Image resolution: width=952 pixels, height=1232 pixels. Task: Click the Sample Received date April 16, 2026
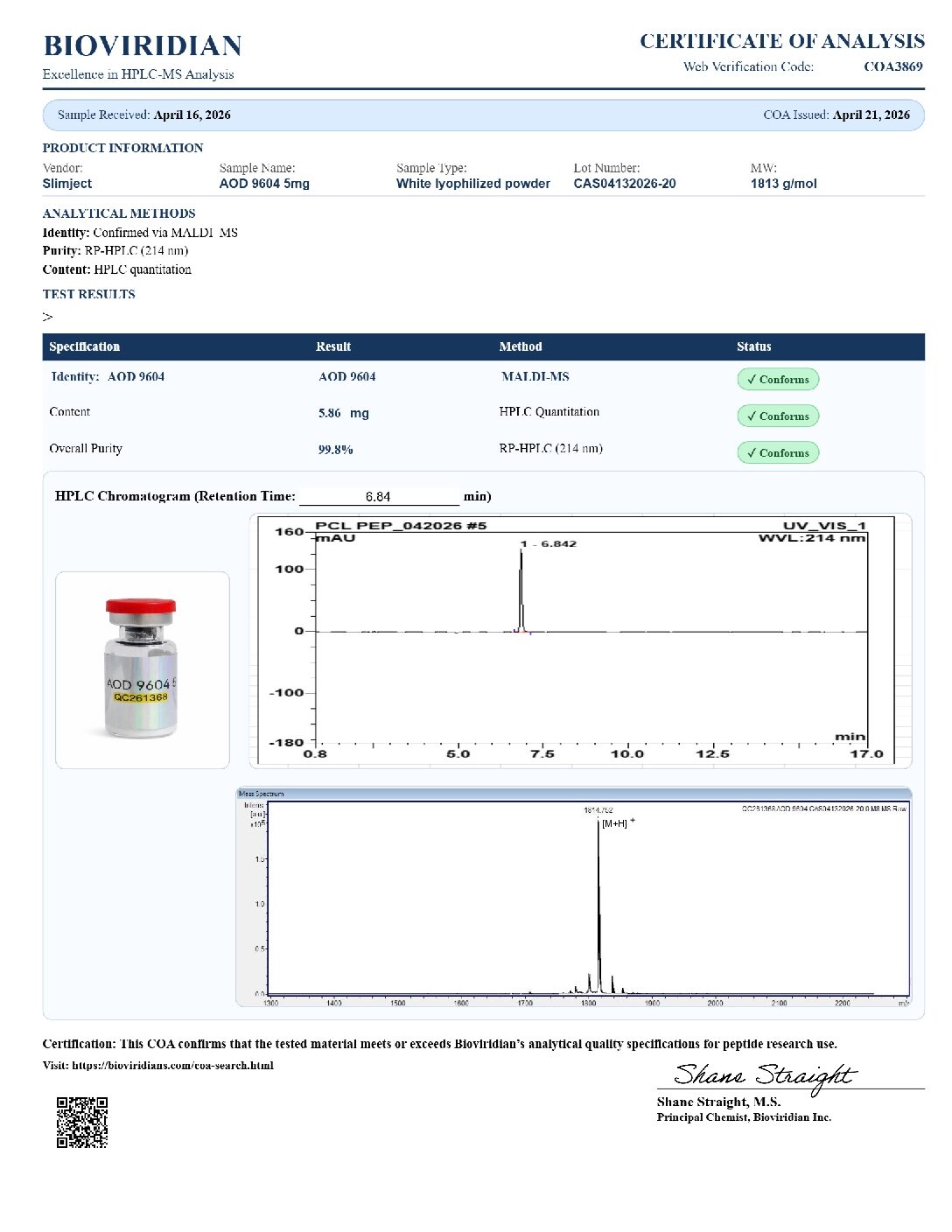tap(192, 115)
